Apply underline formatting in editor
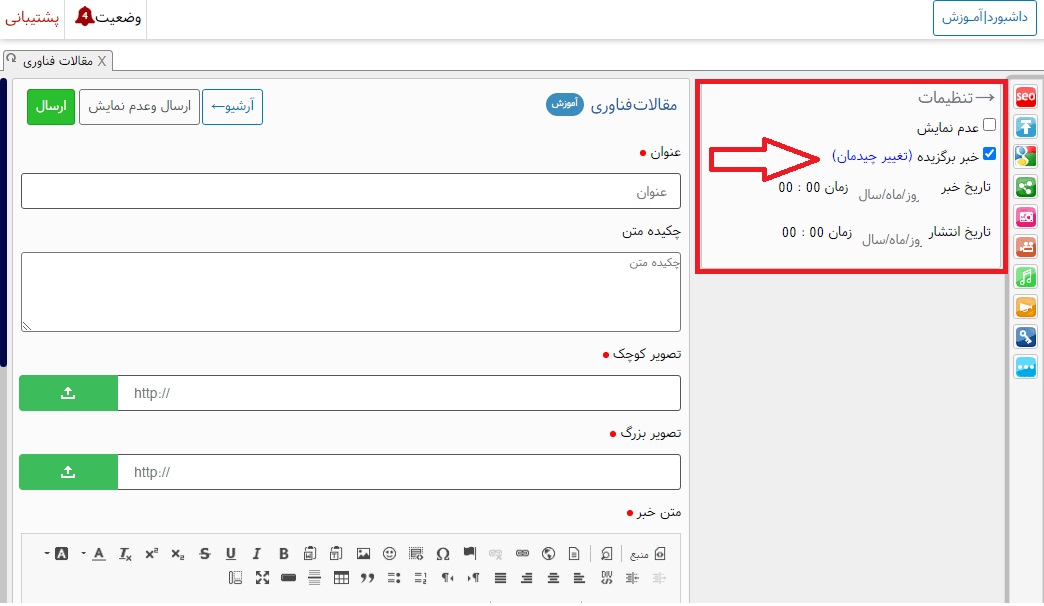This screenshot has width=1044, height=606. 231,553
